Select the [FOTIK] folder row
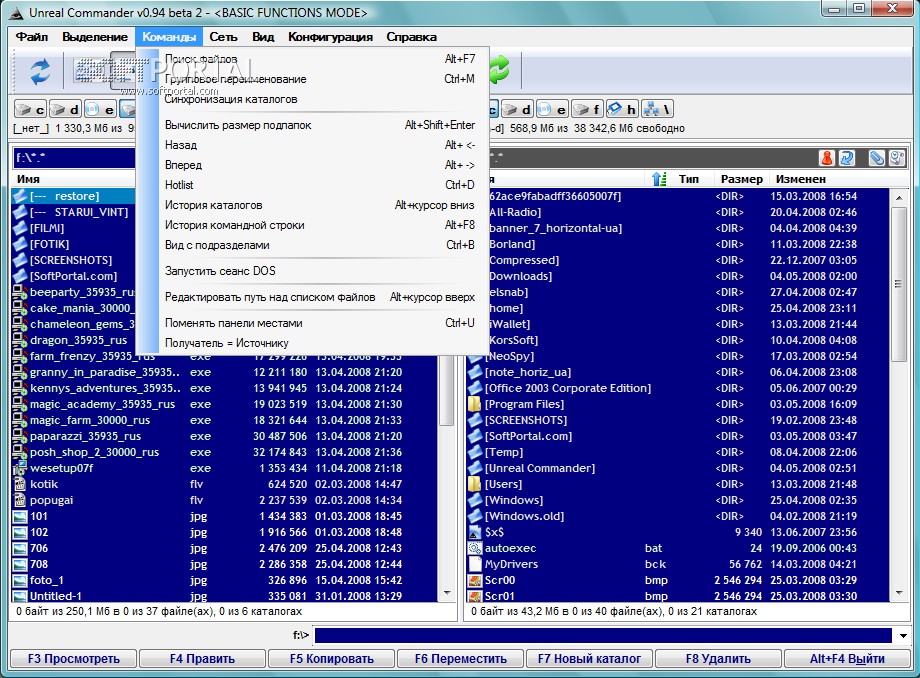 73,244
